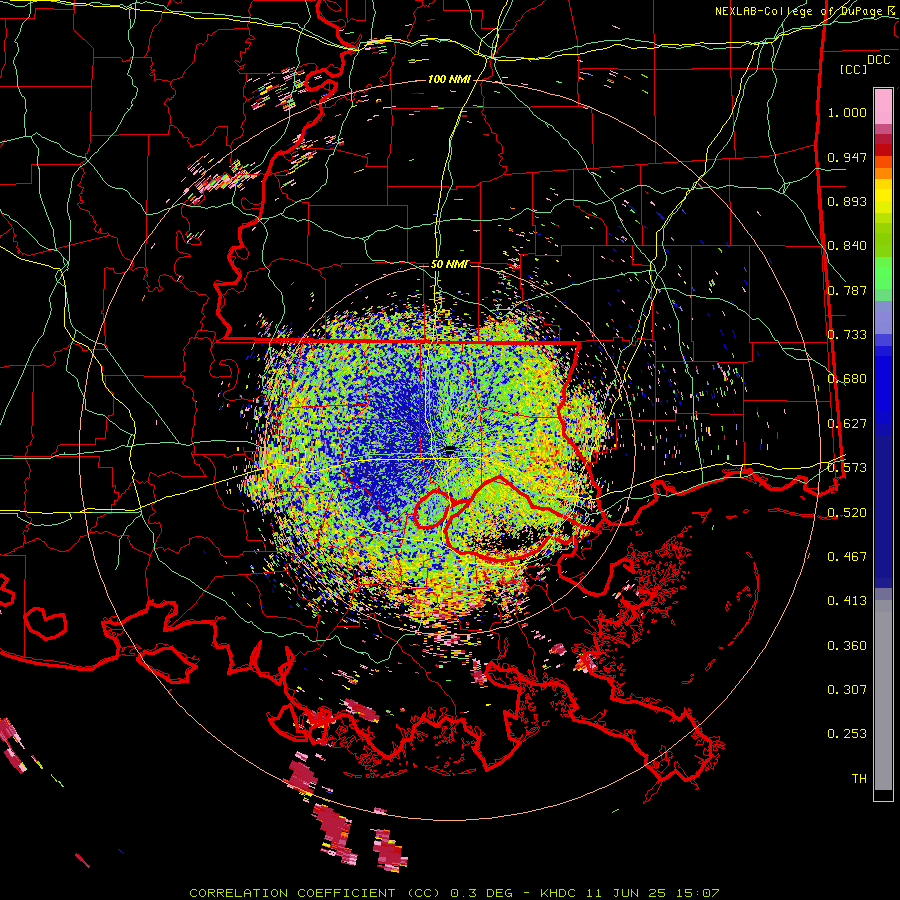
Task: Click the CORRELATION COEFFICIENT (CC) footer title
Action: pyautogui.click(x=314, y=893)
